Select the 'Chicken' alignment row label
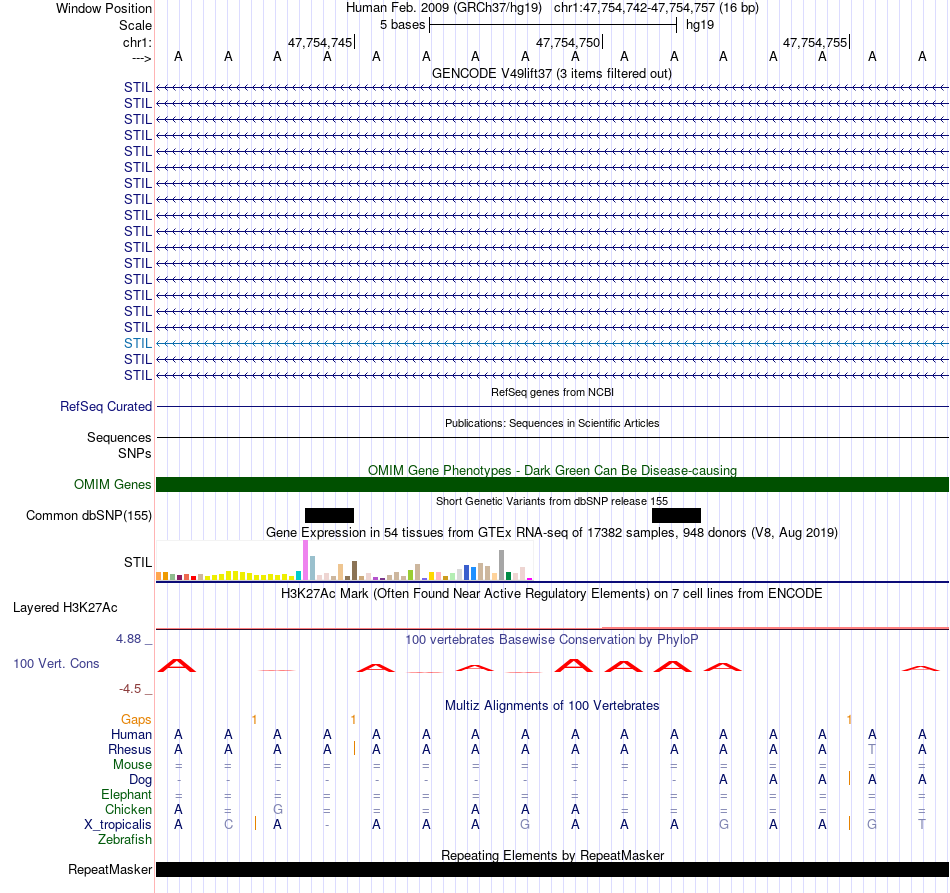Screen dimensions: 950x893 [128, 809]
